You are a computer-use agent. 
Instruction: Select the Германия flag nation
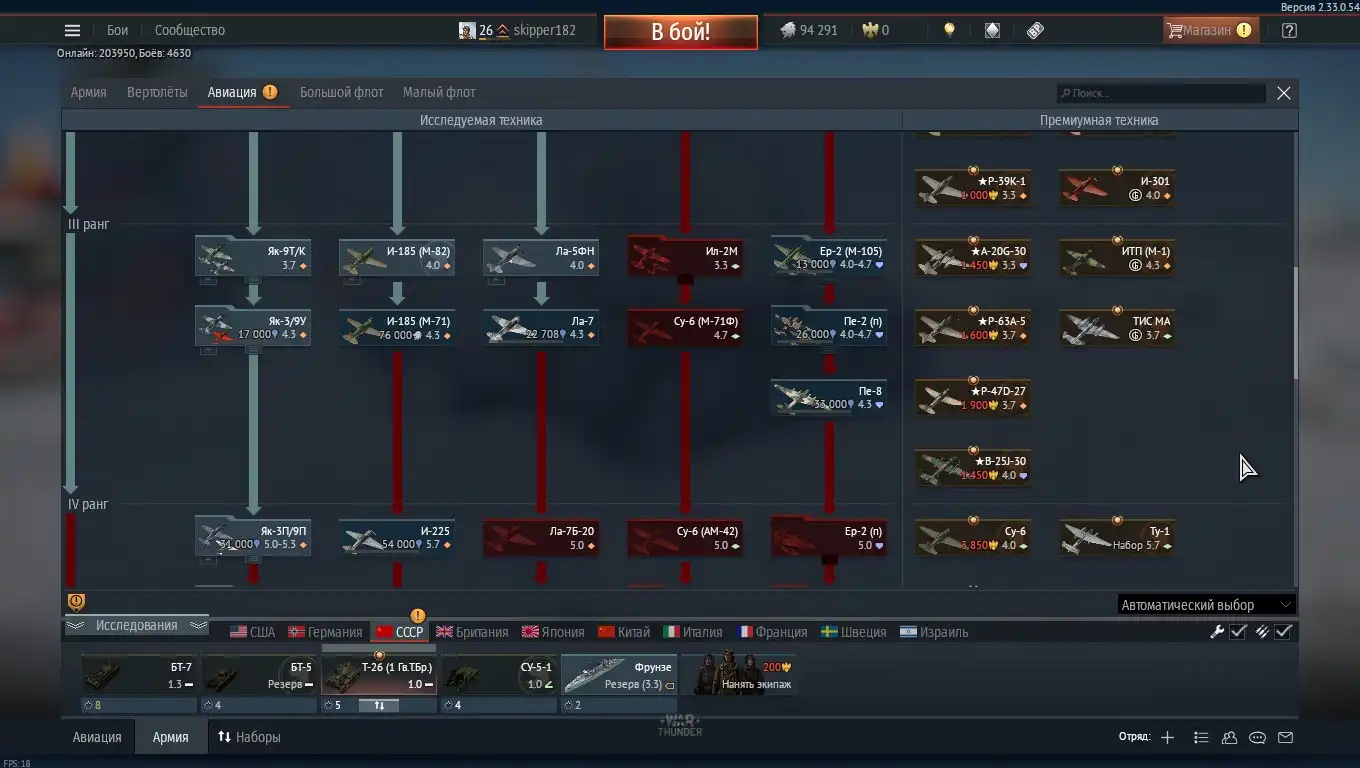click(325, 632)
